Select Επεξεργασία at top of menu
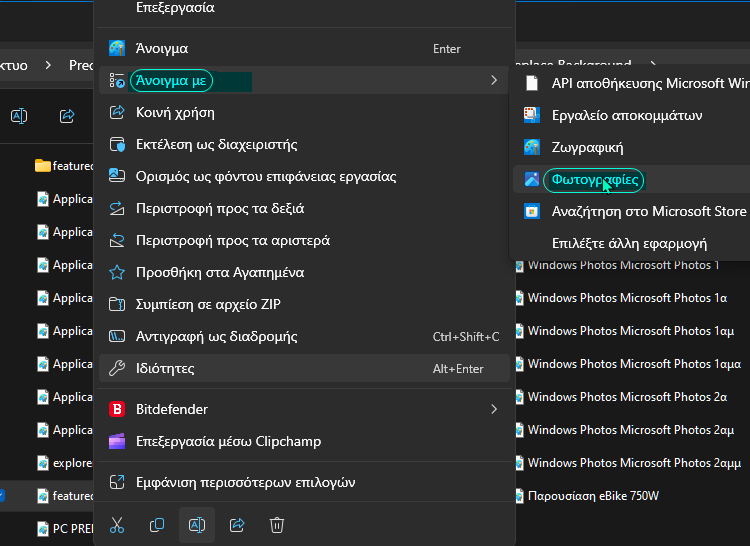 304,9
